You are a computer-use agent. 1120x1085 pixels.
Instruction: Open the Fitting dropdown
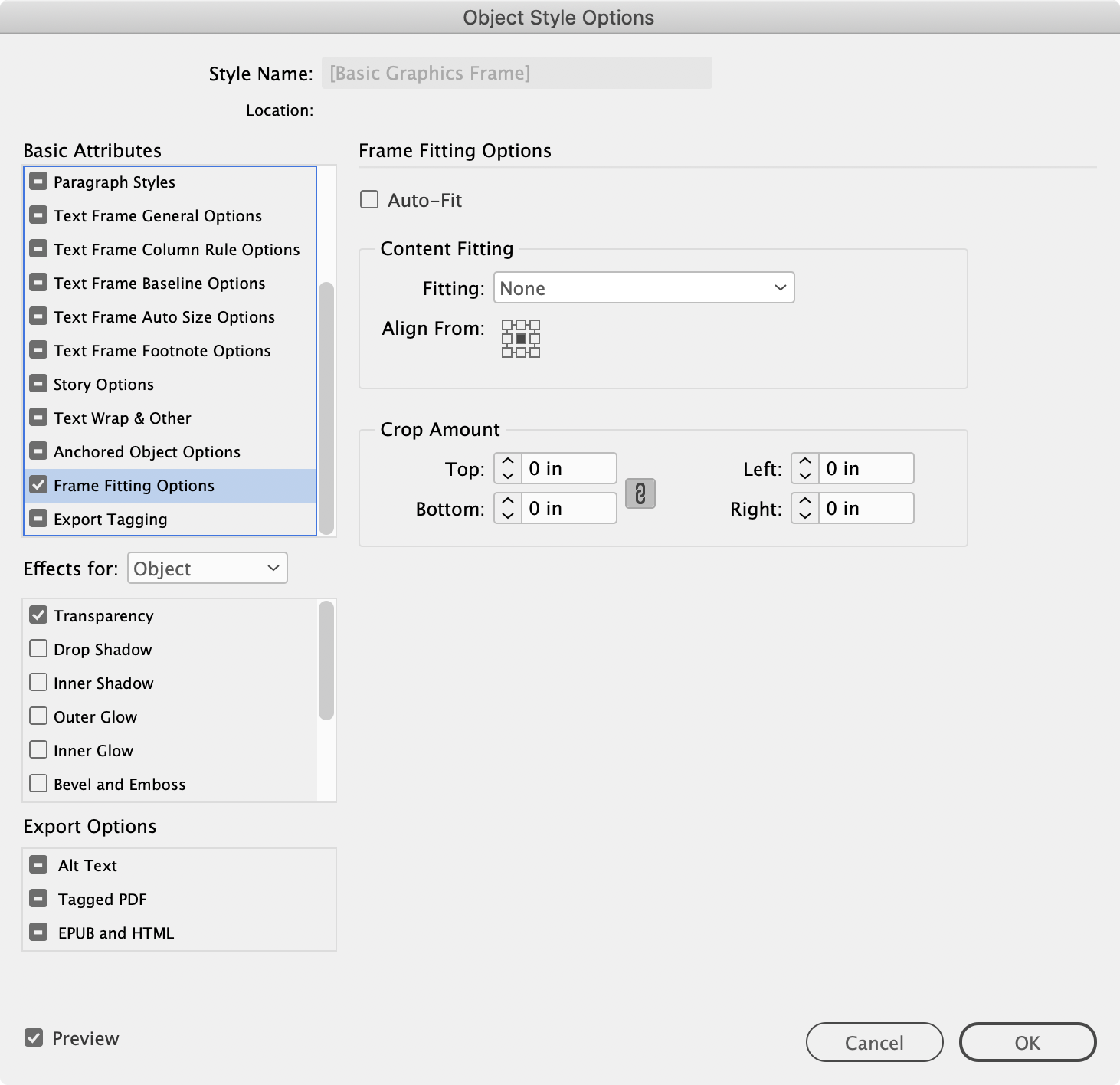click(644, 288)
